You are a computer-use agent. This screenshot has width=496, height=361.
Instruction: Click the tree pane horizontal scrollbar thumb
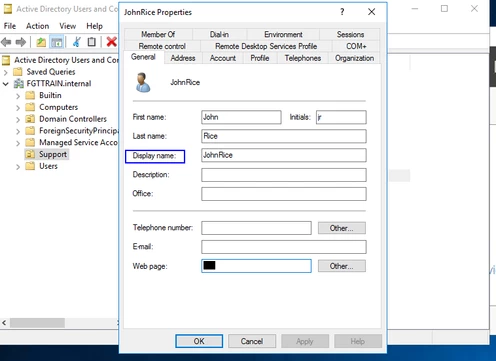pyautogui.click(x=37, y=323)
